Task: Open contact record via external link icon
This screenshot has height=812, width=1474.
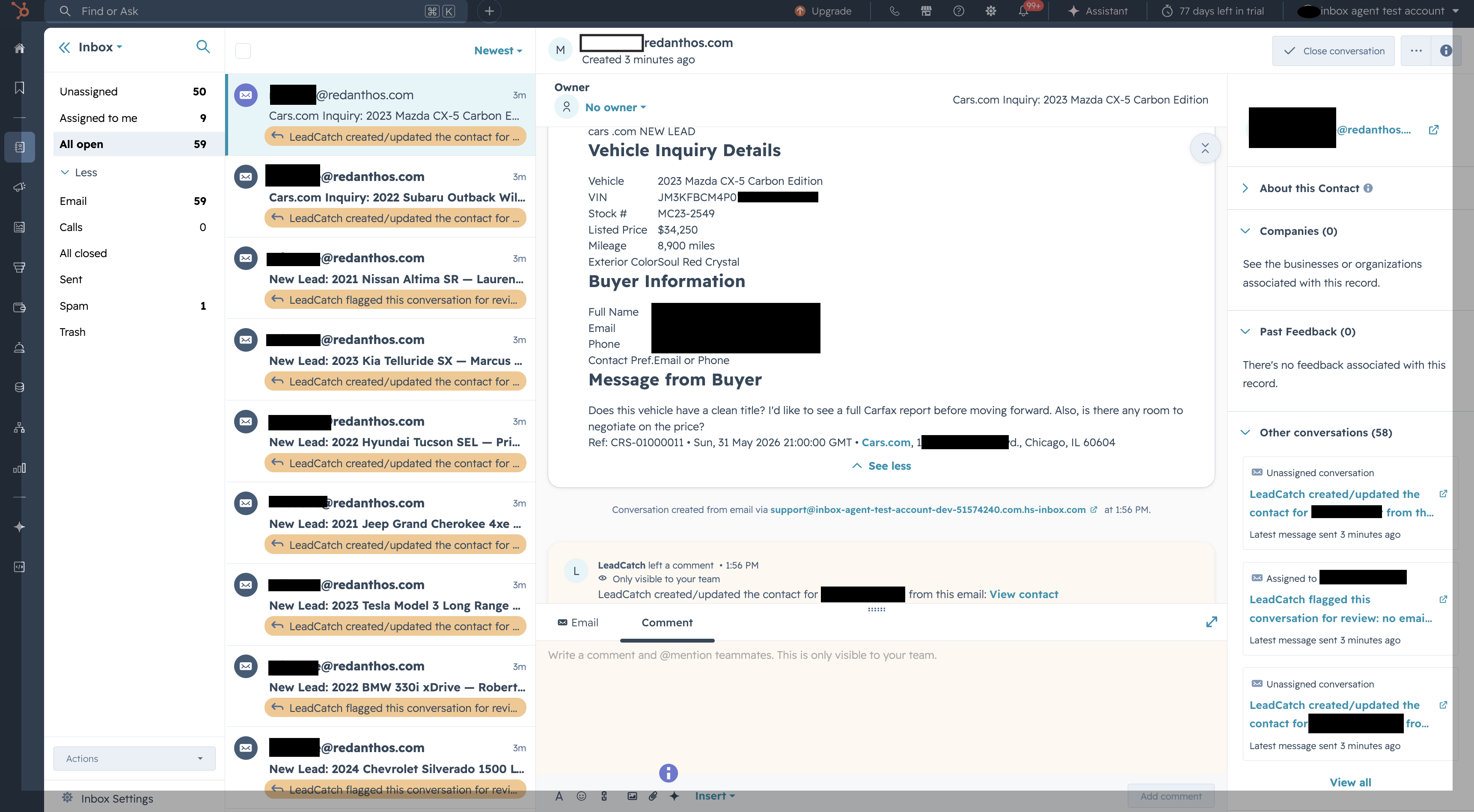Action: click(x=1433, y=130)
